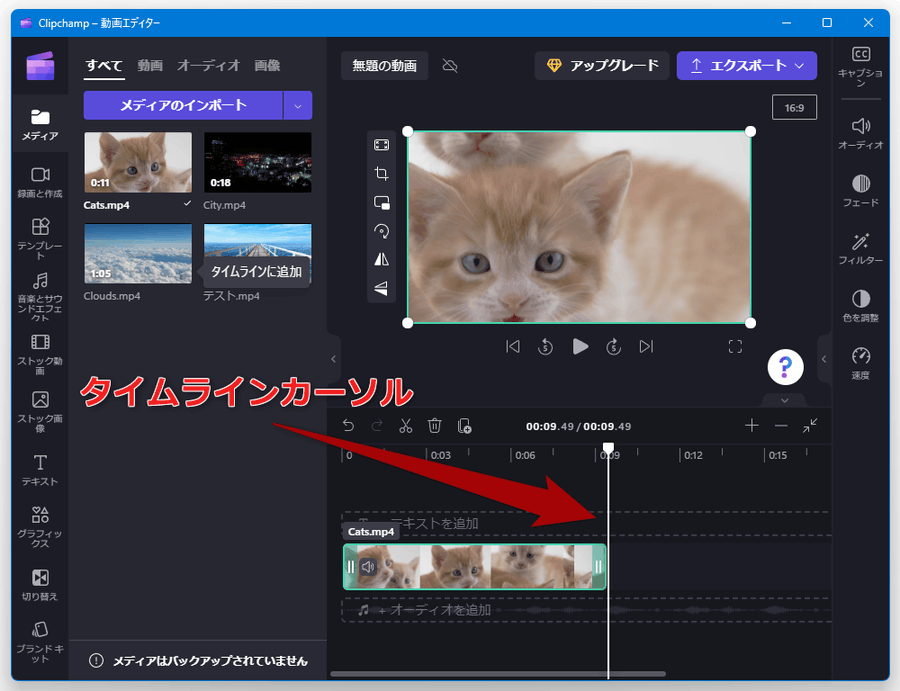Viewport: 900px width, 691px height.
Task: Collapse the right properties panel
Action: [x=824, y=359]
